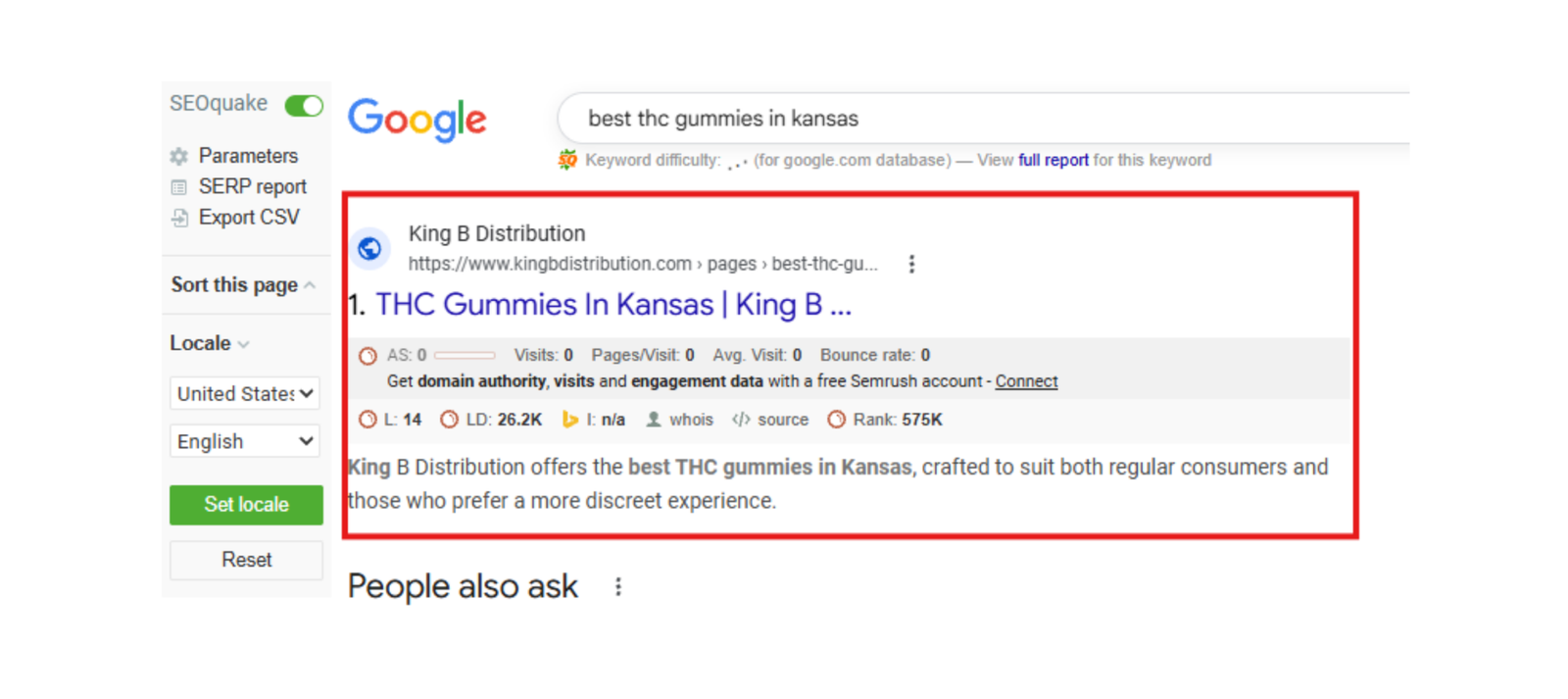Click the Bing index icon
Screen dimensions: 1568x699
tap(569, 420)
